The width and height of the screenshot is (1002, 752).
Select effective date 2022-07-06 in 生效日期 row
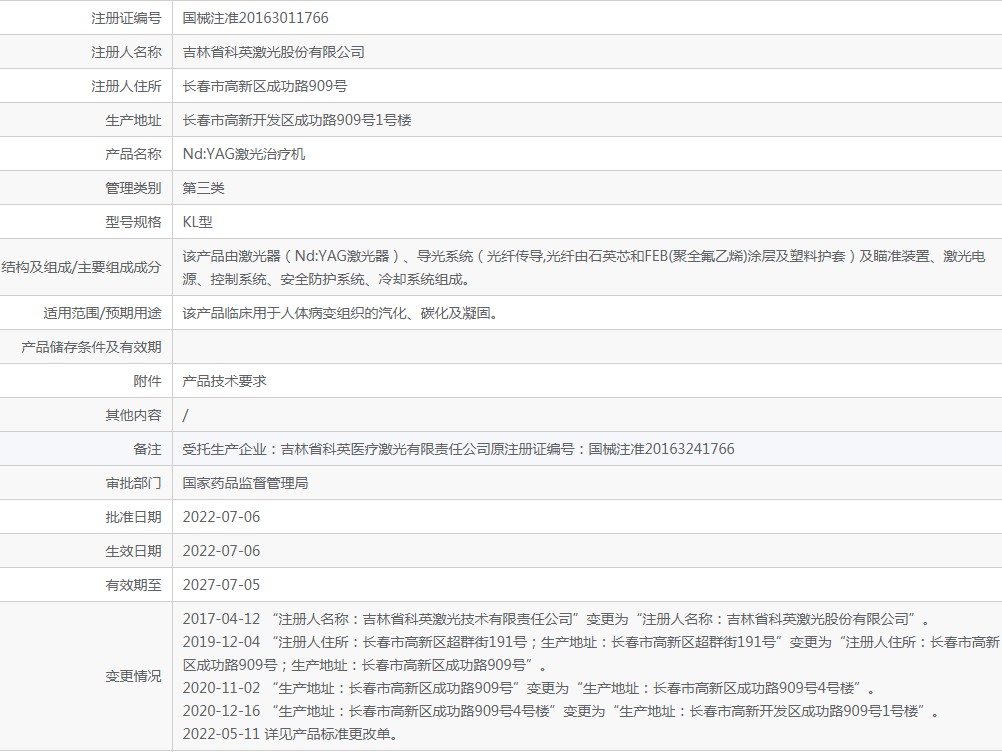(x=222, y=551)
